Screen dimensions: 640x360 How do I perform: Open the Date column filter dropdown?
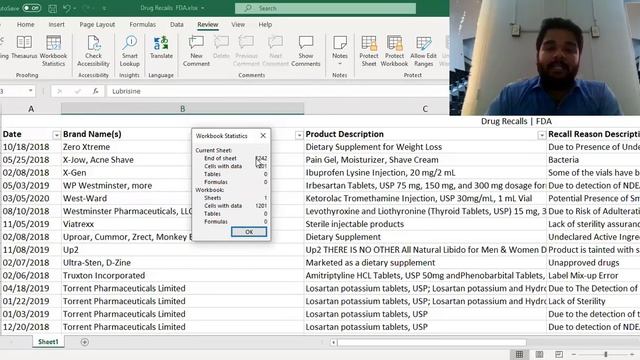tap(56, 135)
